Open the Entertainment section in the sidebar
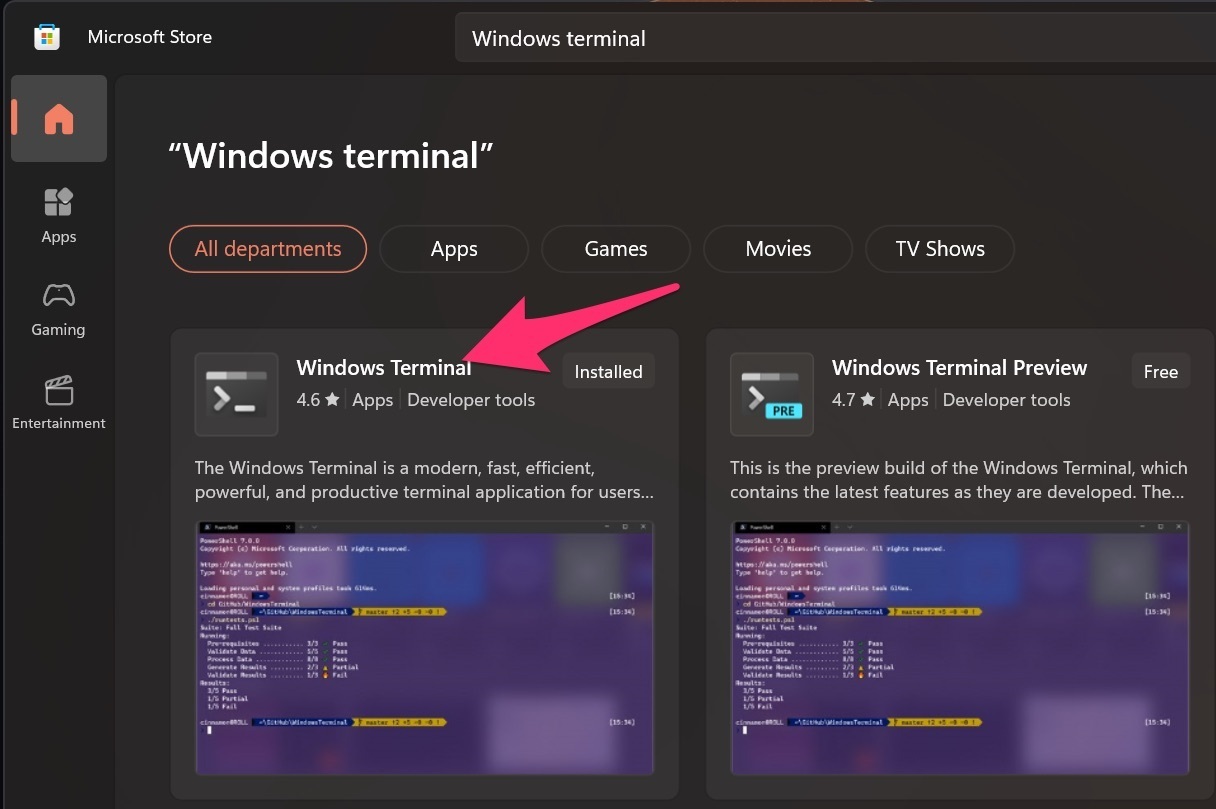 [58, 401]
